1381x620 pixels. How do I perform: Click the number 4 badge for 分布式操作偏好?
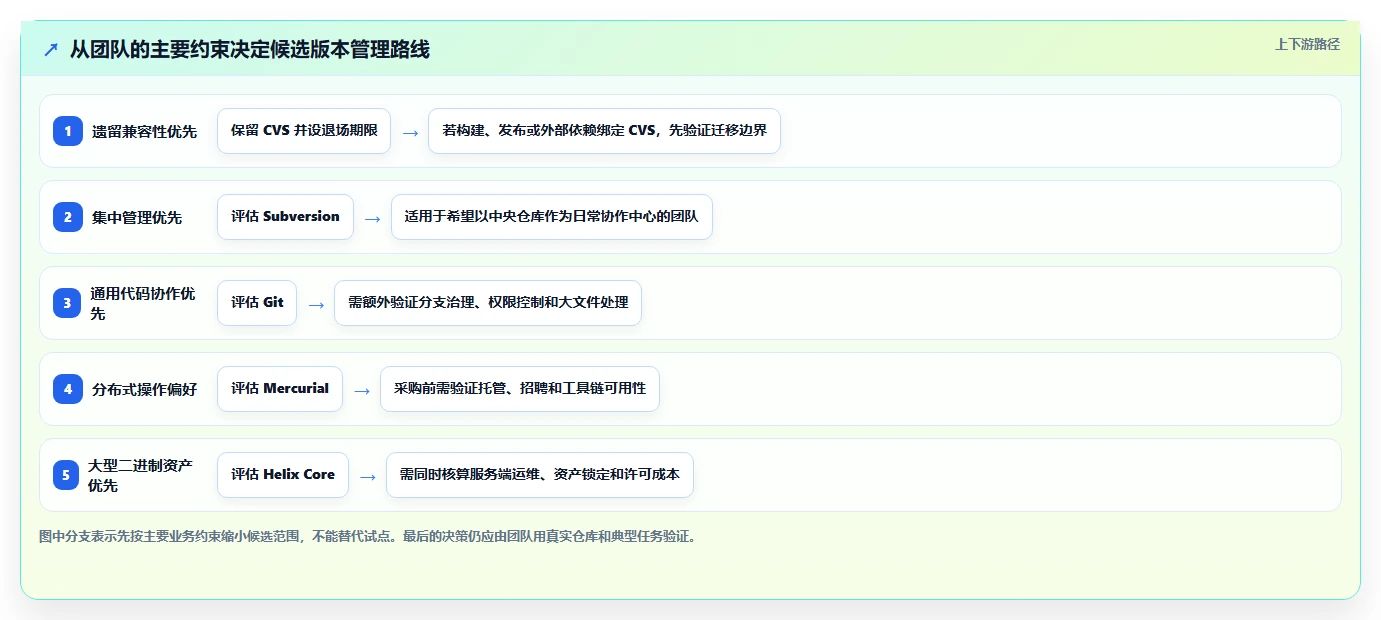pyautogui.click(x=68, y=389)
